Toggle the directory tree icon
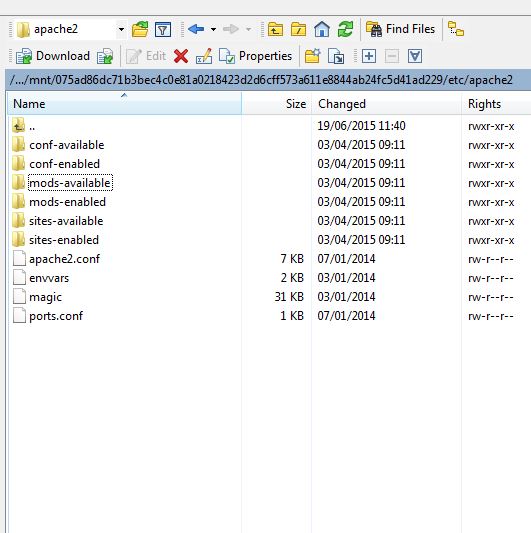 [456, 29]
